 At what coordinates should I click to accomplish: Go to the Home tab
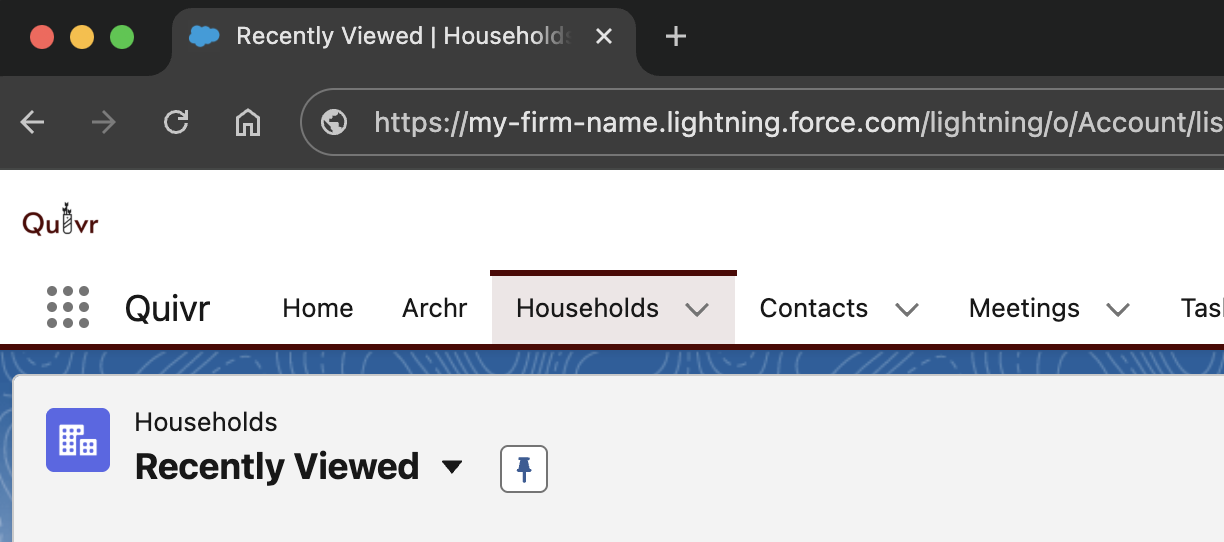coord(317,308)
